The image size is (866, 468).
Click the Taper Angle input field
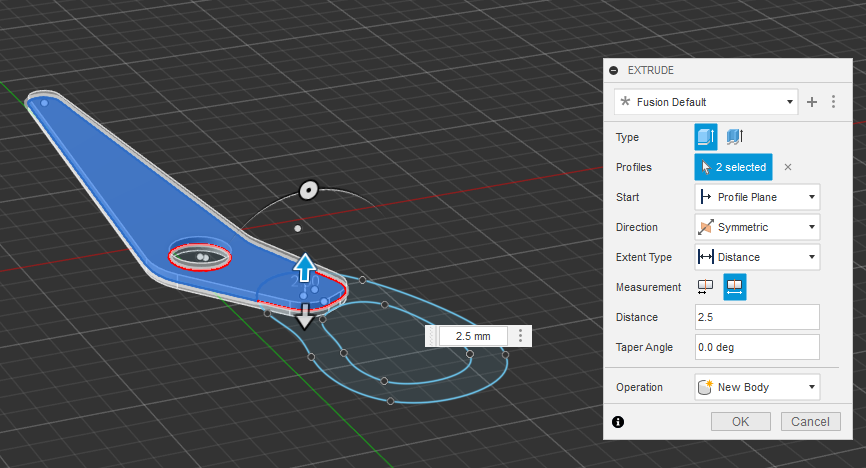pyautogui.click(x=757, y=347)
